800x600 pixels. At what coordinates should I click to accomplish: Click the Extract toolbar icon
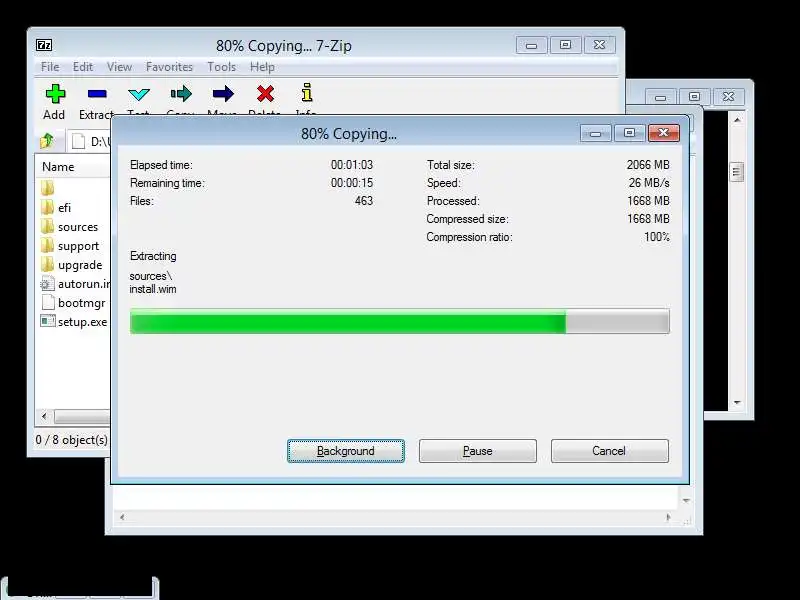[97, 94]
